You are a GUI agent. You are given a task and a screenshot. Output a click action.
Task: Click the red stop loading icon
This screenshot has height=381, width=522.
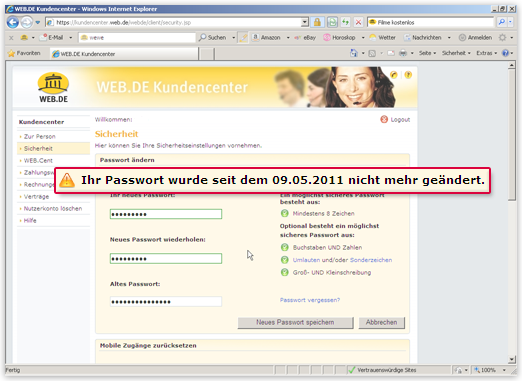click(x=358, y=22)
